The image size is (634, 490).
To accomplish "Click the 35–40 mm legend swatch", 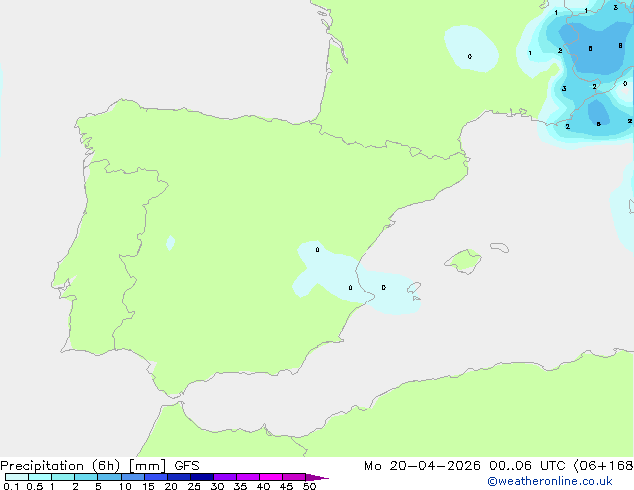I will tap(248, 477).
